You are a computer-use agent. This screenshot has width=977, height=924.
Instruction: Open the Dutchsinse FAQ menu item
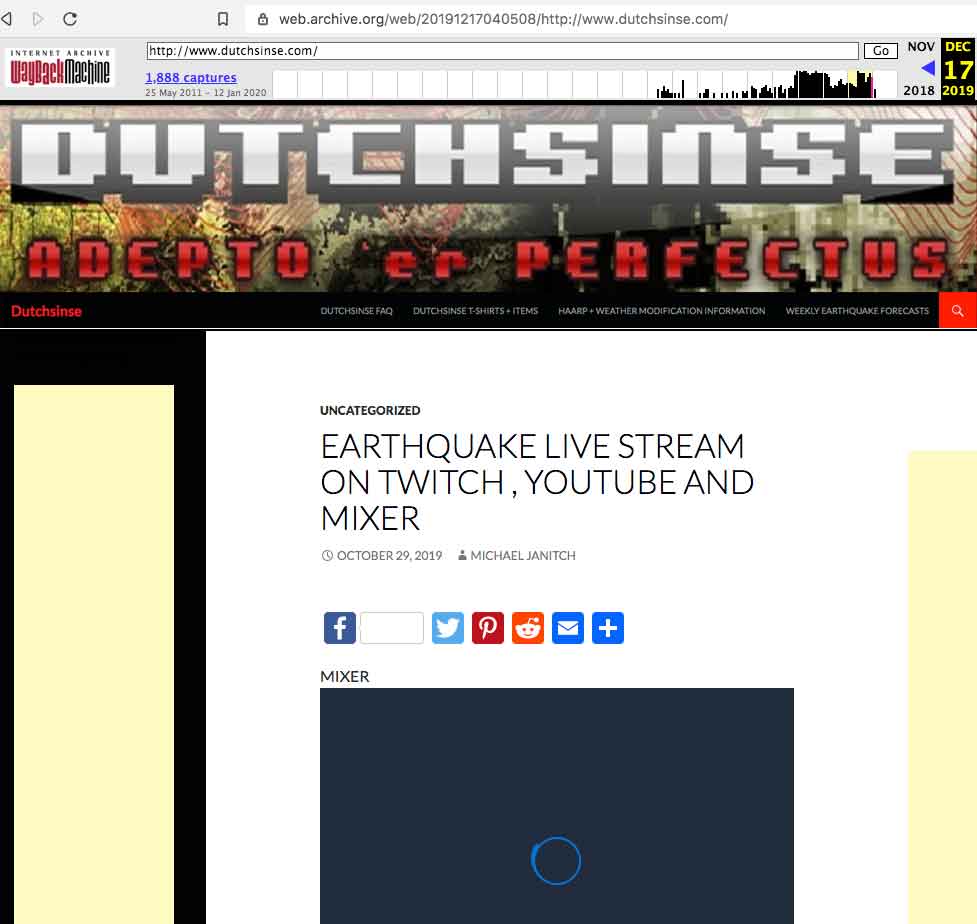click(356, 311)
